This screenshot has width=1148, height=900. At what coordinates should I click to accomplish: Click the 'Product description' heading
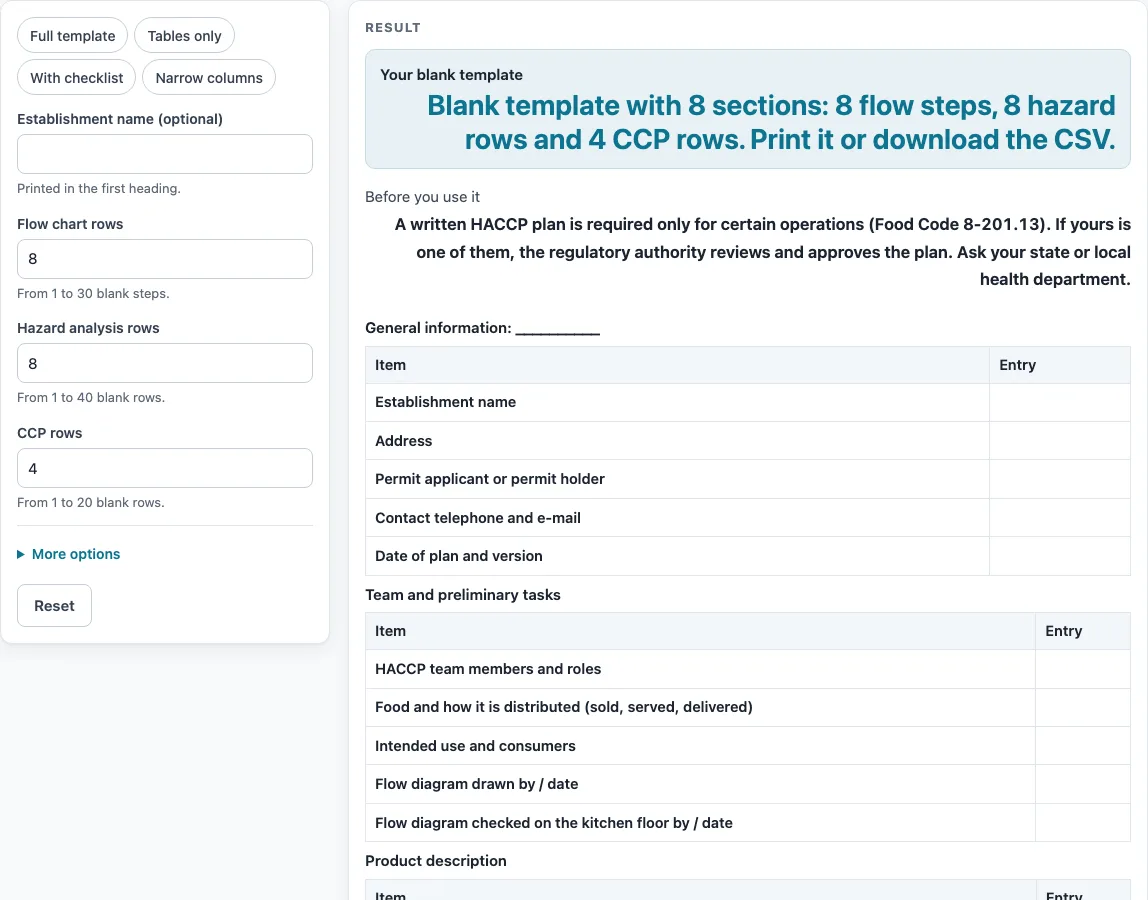coord(436,860)
